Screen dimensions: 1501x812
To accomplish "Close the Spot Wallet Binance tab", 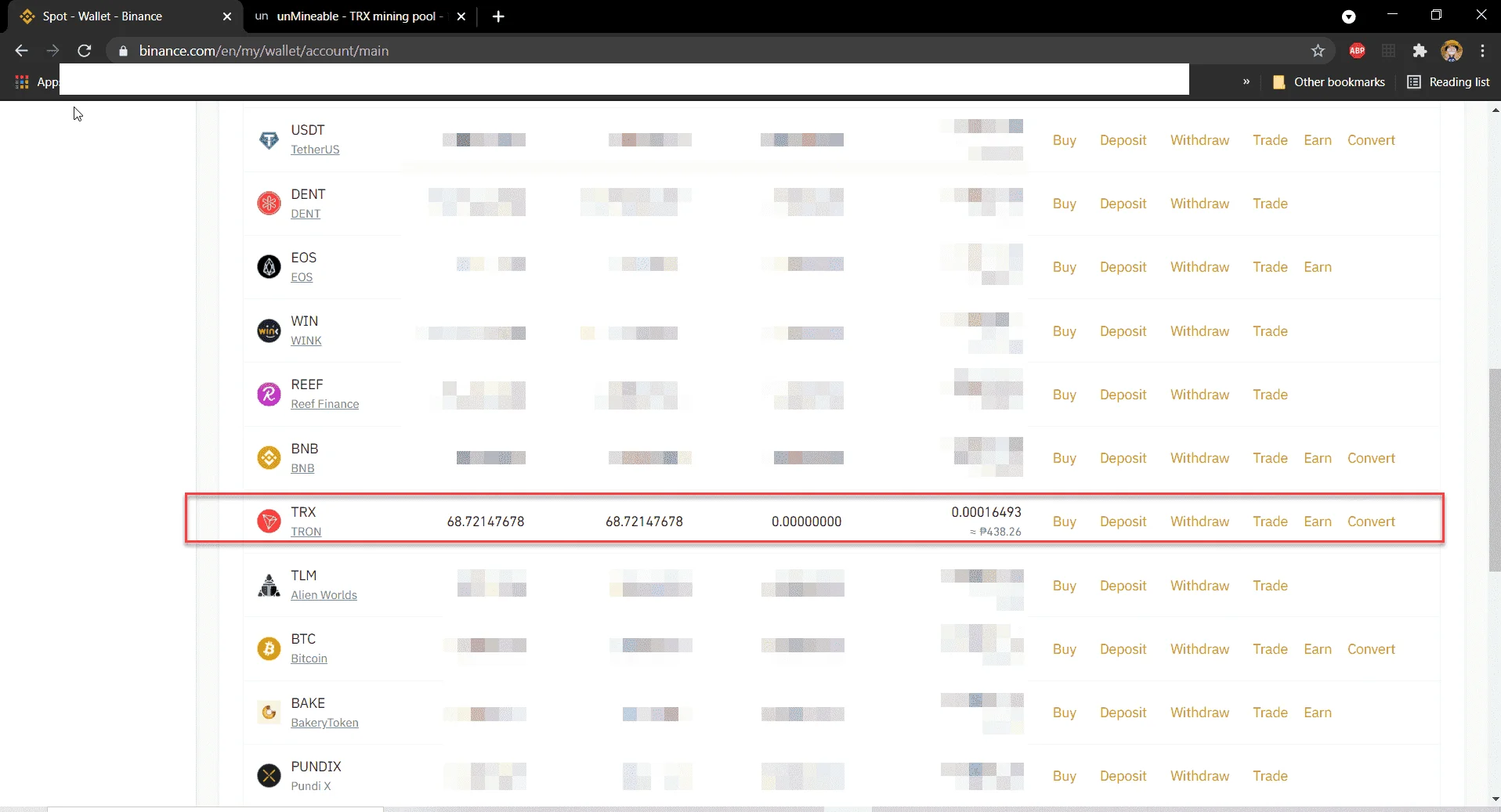I will click(x=227, y=16).
